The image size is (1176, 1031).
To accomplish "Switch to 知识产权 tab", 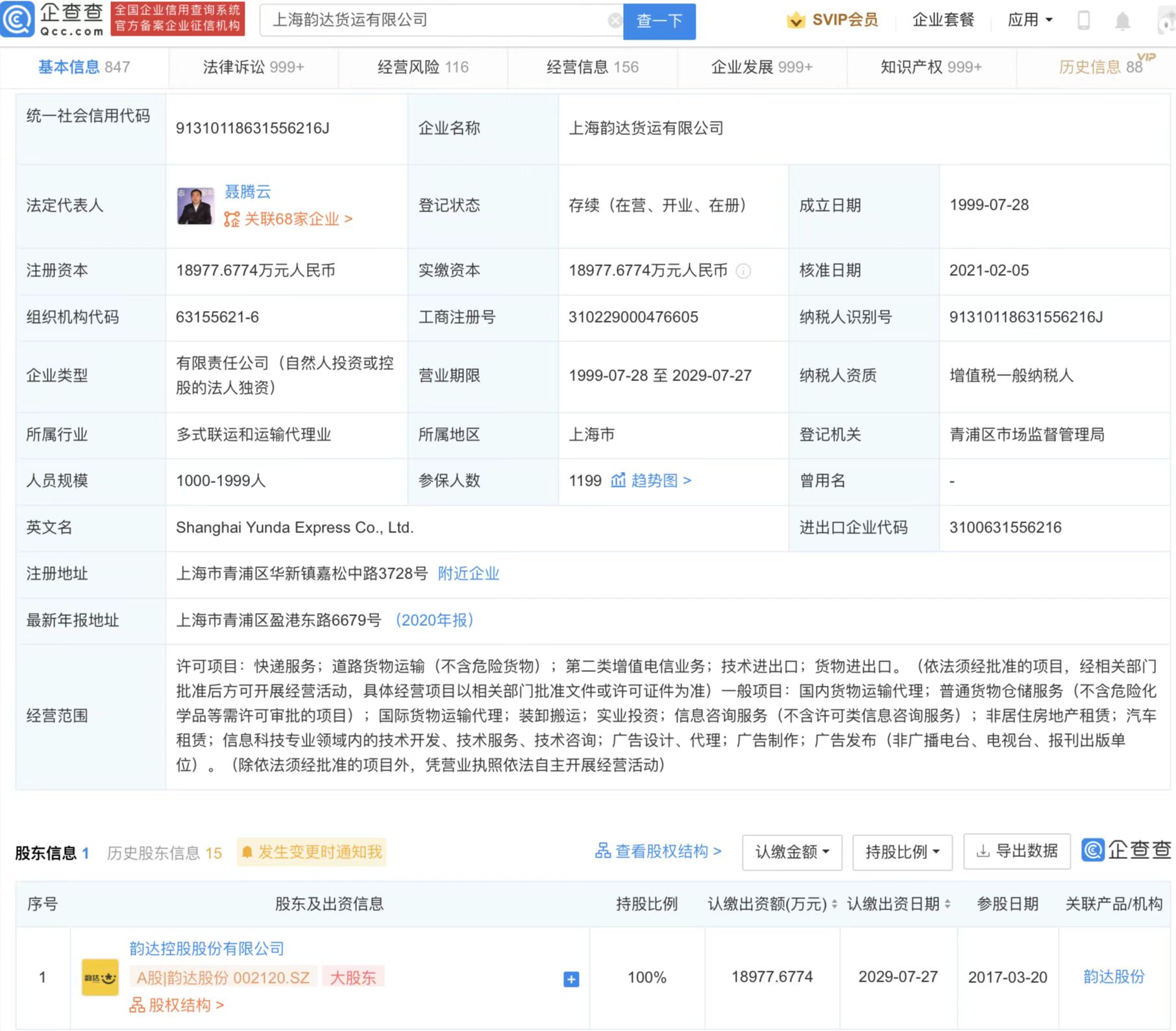I will [931, 67].
